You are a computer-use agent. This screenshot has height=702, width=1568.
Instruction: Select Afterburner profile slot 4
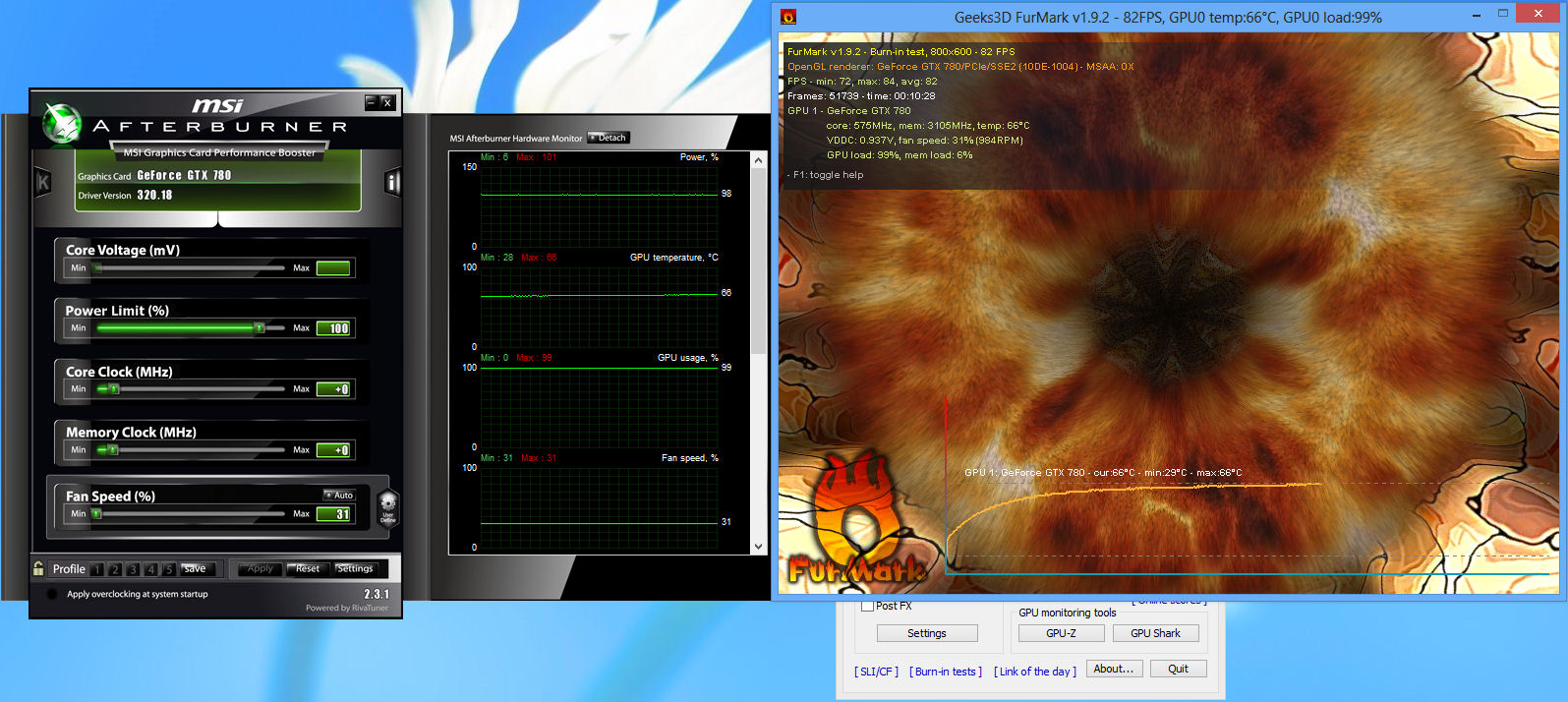click(x=151, y=569)
